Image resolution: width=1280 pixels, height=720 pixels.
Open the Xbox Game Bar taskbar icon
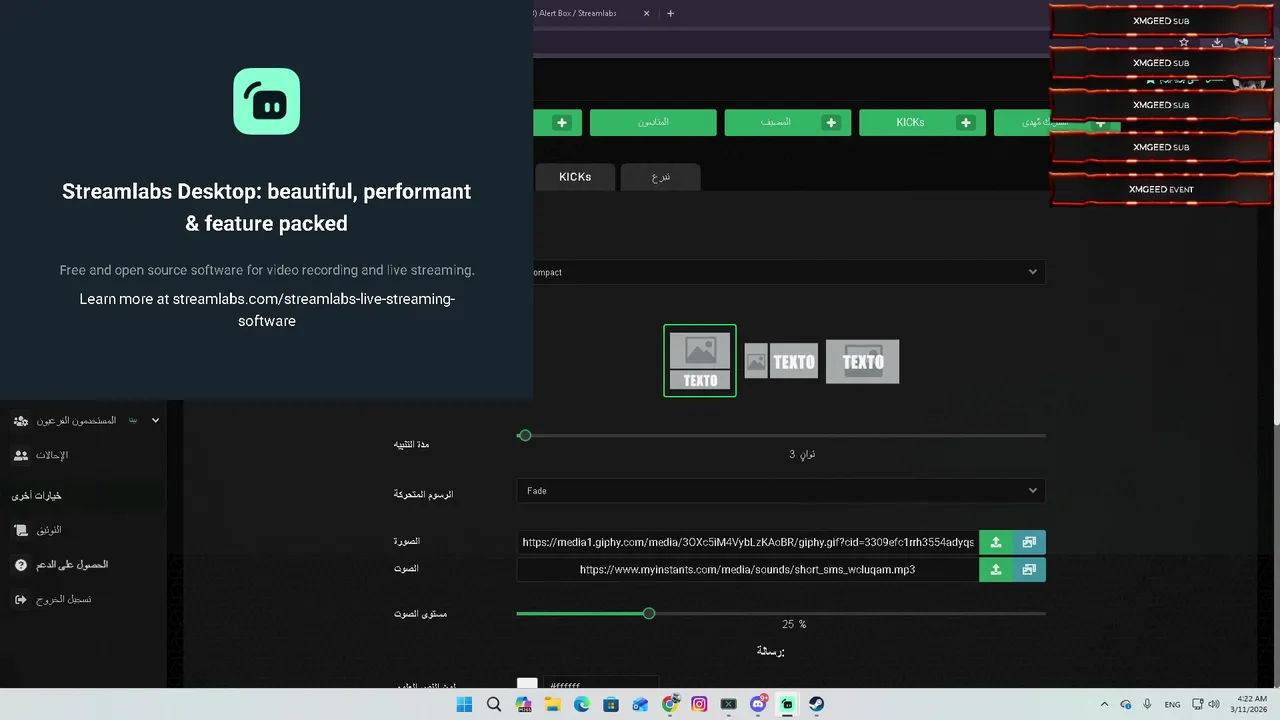[729, 704]
